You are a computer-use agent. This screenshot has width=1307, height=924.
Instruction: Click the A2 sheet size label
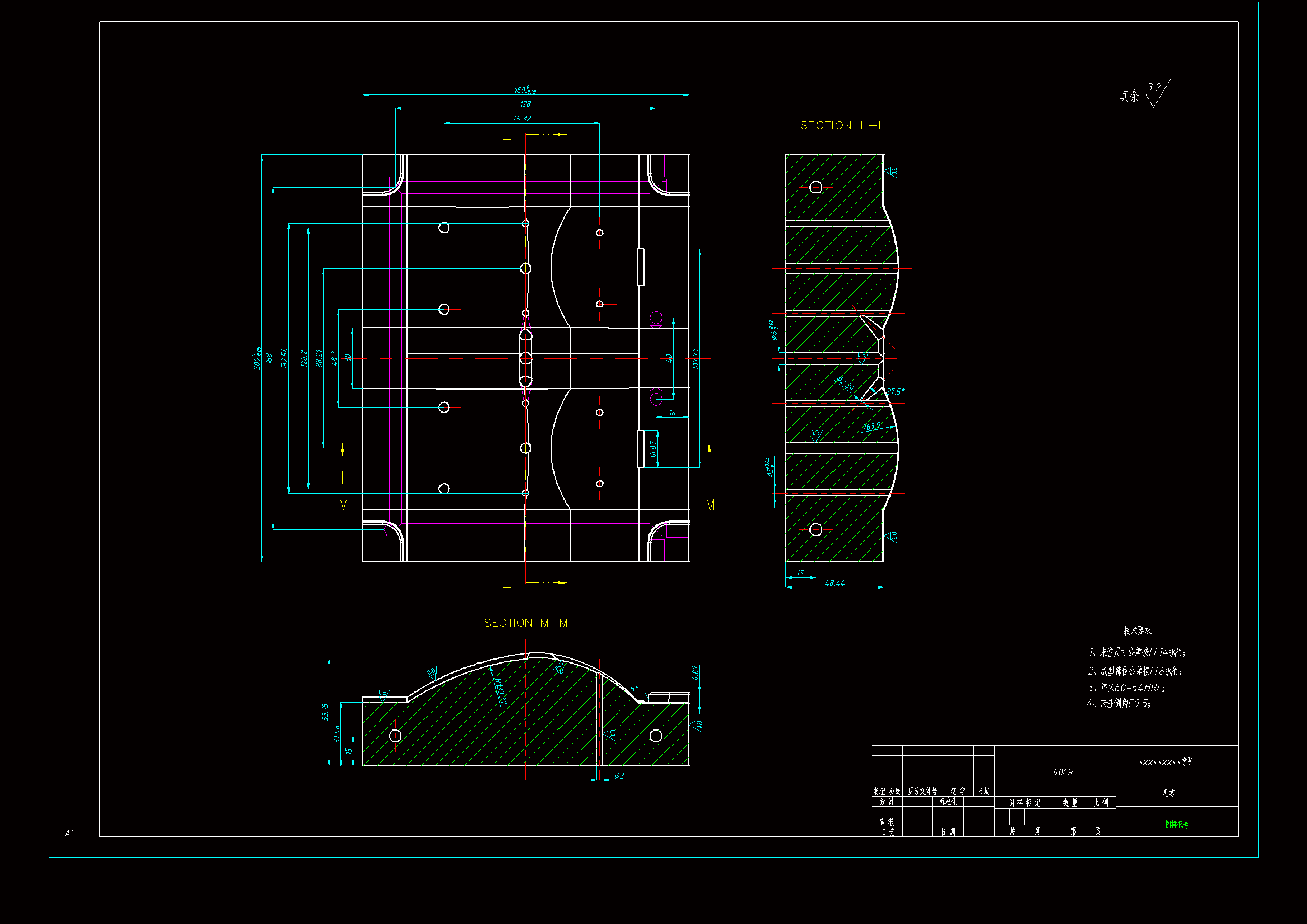pyautogui.click(x=70, y=833)
